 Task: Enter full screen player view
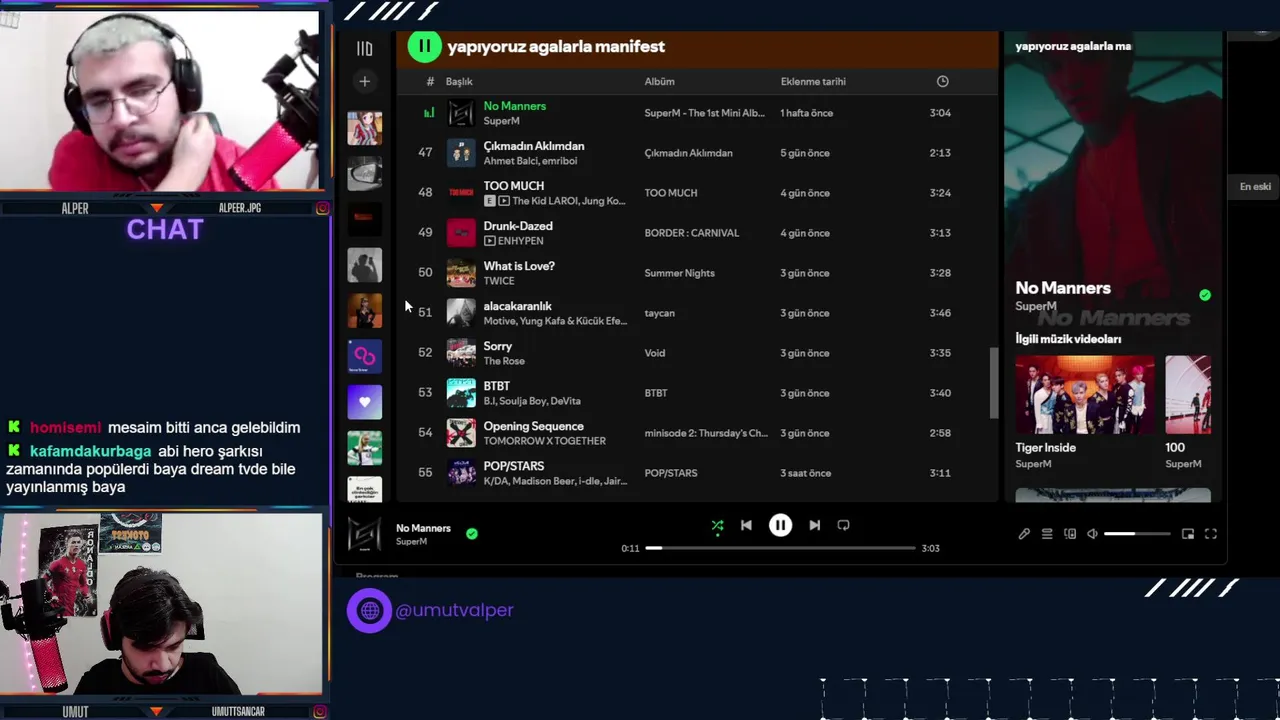[1211, 534]
